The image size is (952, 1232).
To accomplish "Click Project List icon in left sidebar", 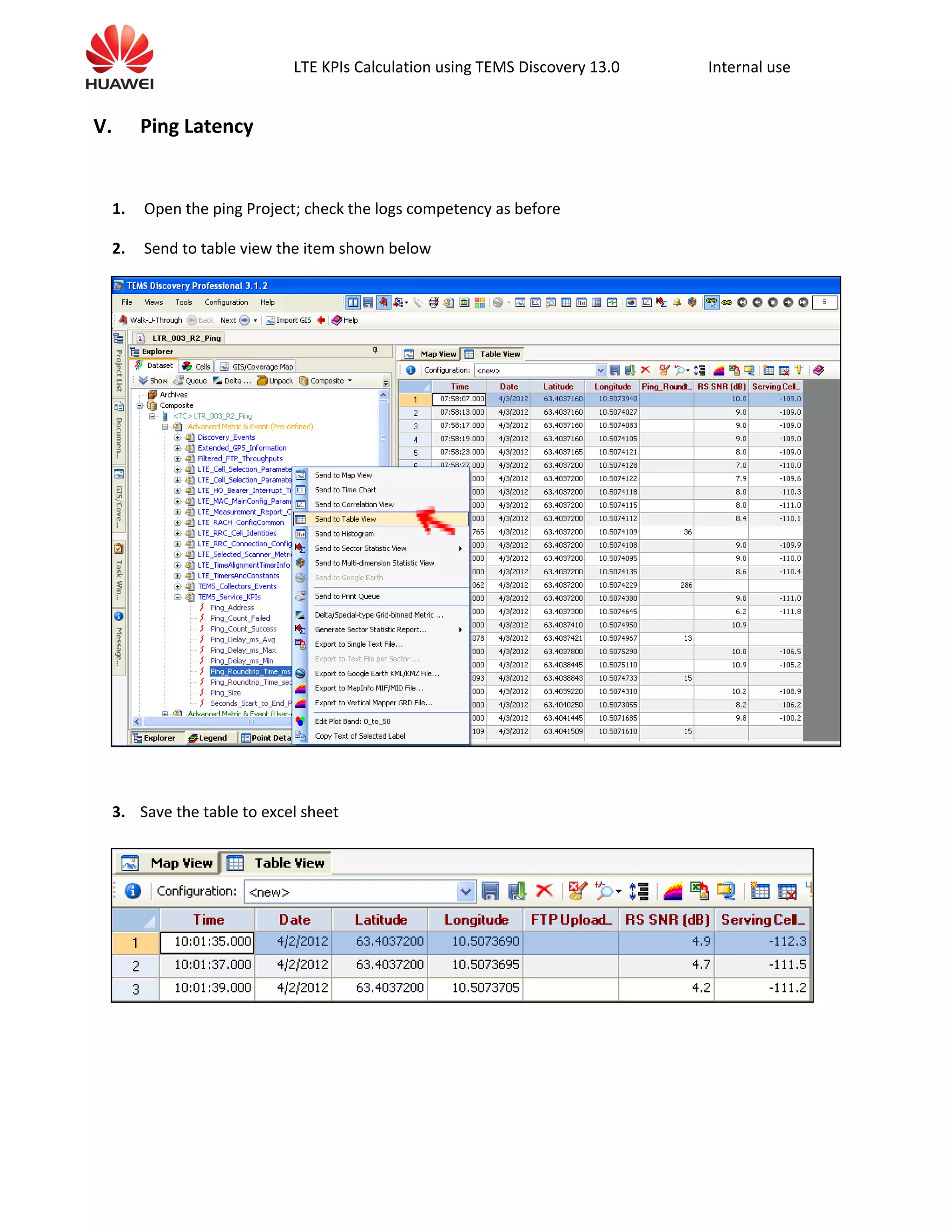I will tap(119, 338).
